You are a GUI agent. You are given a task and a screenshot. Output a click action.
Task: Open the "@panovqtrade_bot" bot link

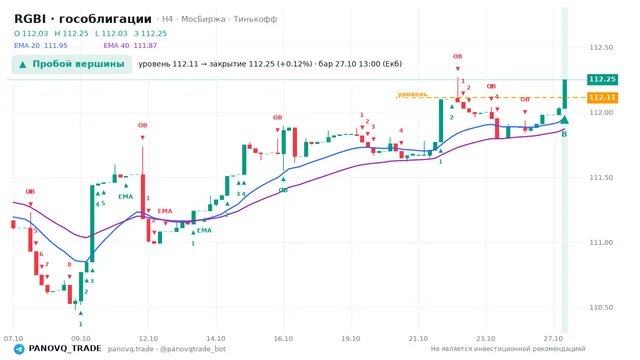pos(193,349)
